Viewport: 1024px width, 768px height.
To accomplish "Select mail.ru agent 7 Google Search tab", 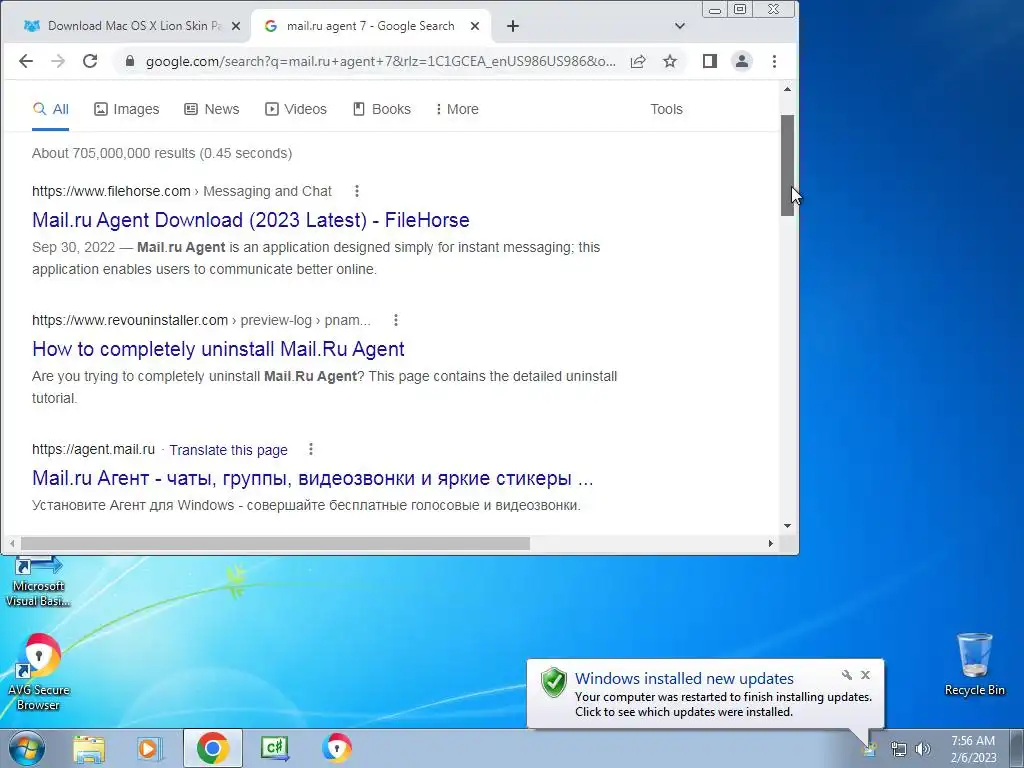I will click(x=370, y=26).
